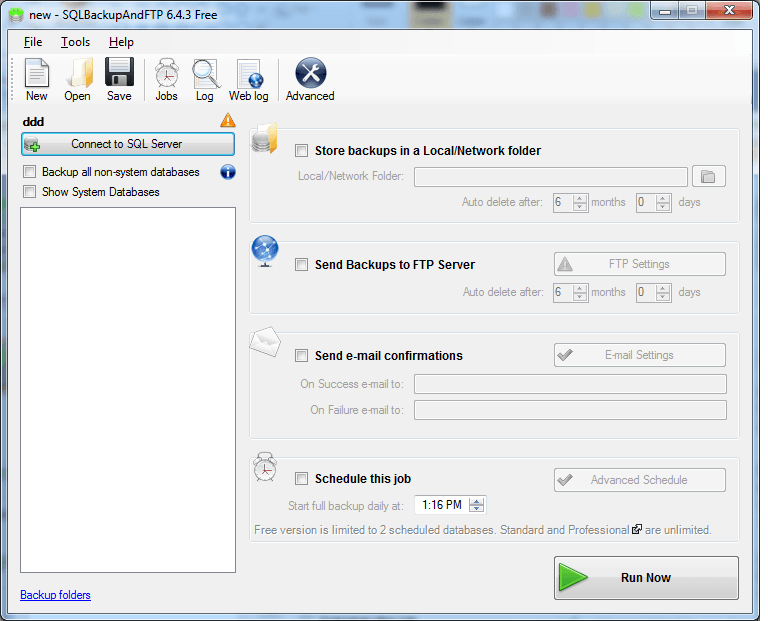Enable Send e-mail confirmations checkbox
768x621 pixels.
301,356
